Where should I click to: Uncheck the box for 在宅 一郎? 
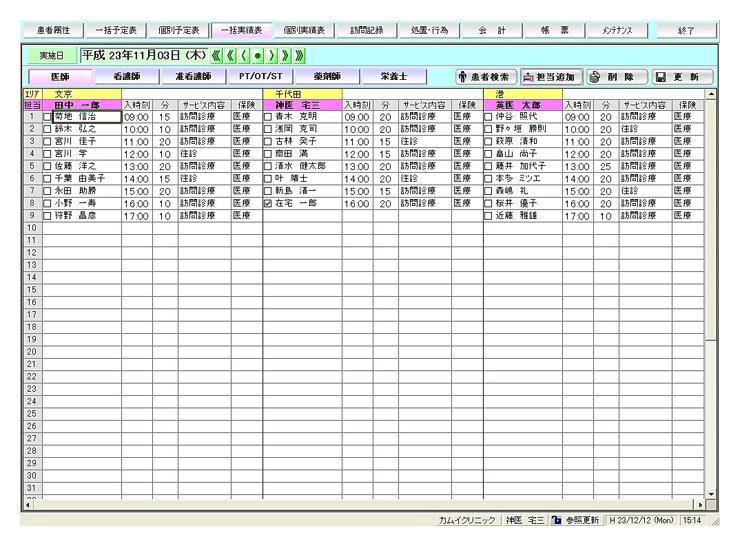268,203
